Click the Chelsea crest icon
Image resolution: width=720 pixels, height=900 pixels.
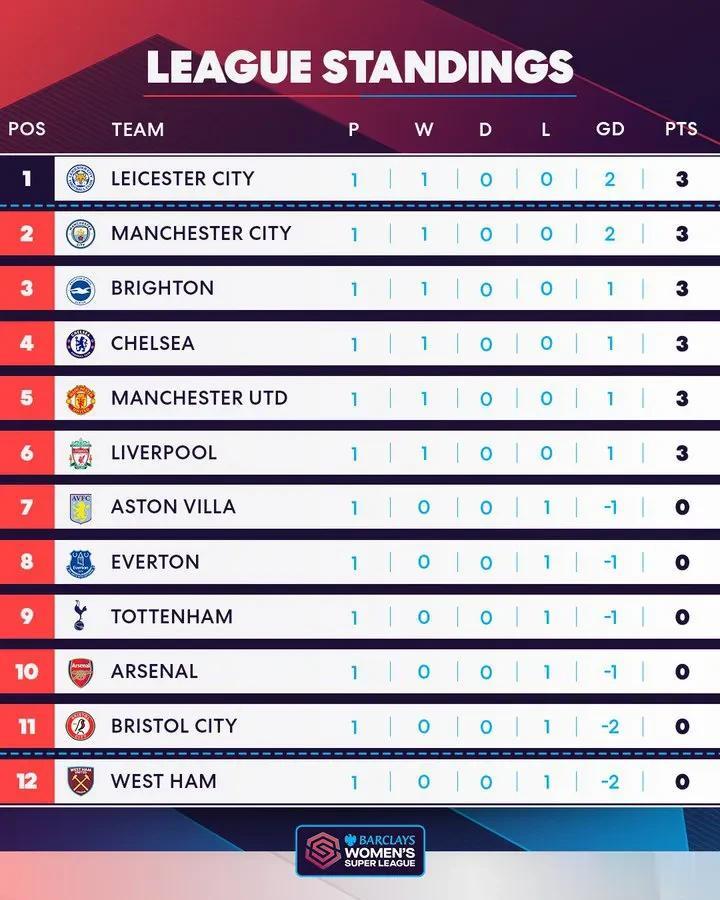coord(80,343)
